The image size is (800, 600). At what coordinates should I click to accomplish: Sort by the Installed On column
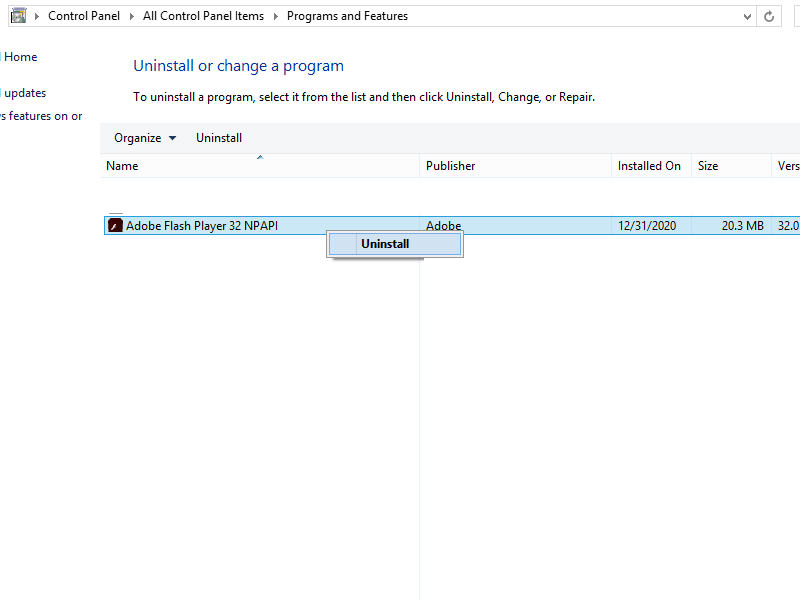(648, 166)
